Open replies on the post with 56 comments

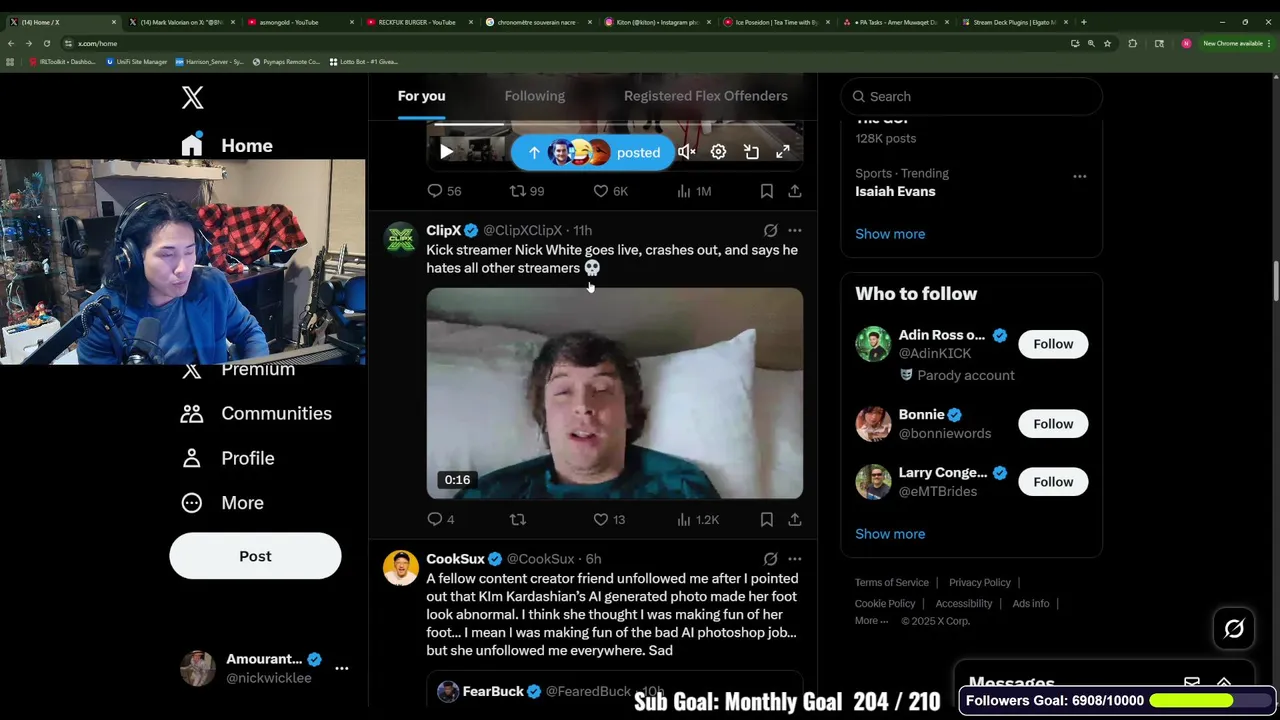445,191
